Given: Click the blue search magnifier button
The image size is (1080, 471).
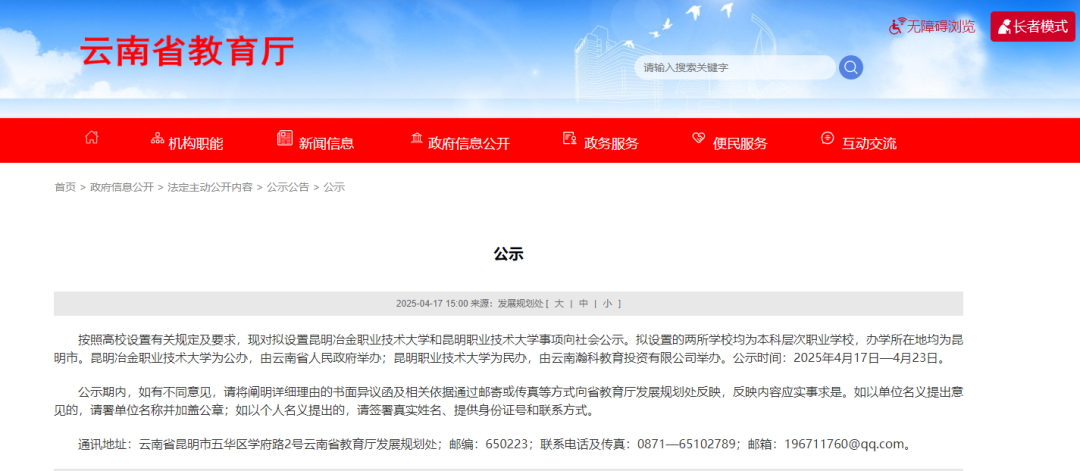Looking at the screenshot, I should [851, 67].
